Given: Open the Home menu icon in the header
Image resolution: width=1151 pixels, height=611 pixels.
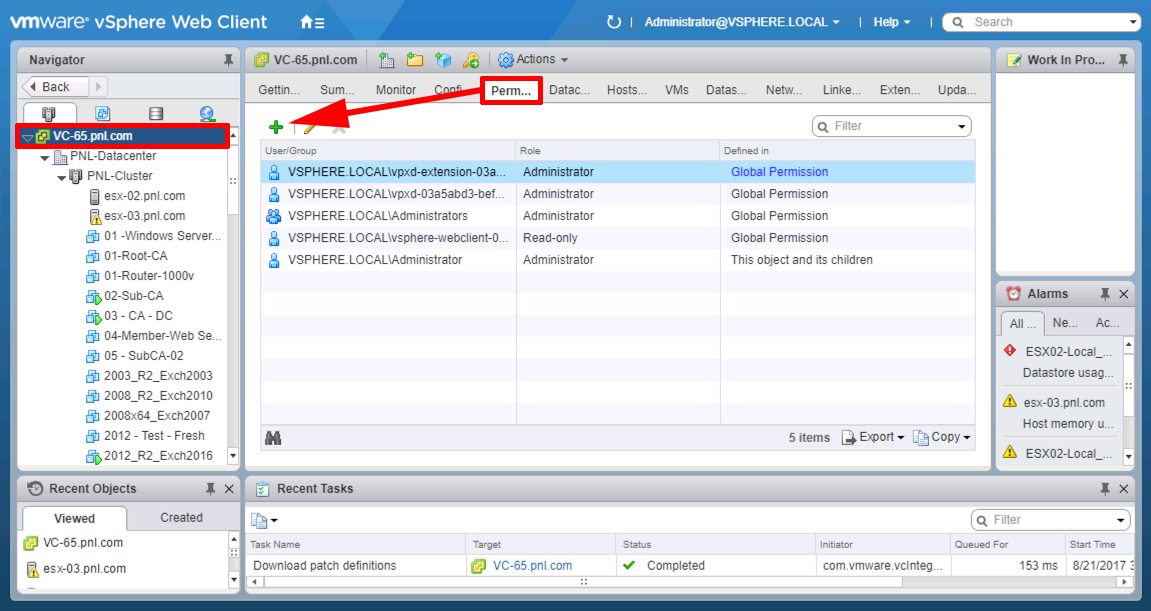Looking at the screenshot, I should coord(312,22).
